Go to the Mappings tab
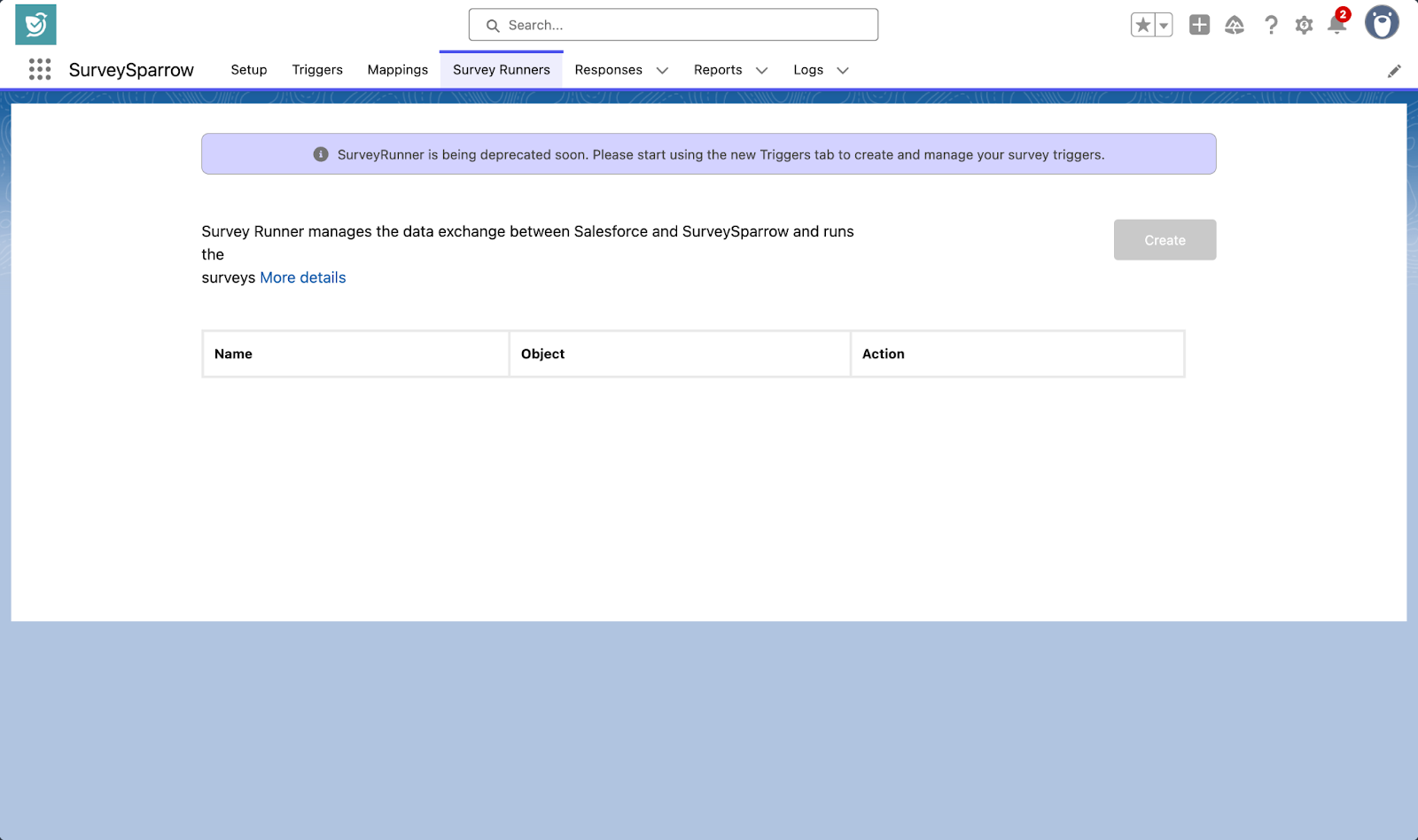Image resolution: width=1418 pixels, height=840 pixels. (x=398, y=70)
